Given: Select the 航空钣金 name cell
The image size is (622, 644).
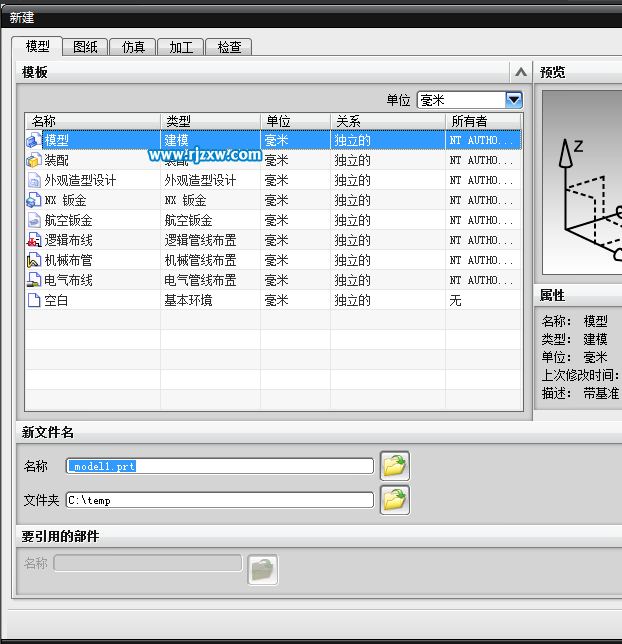Looking at the screenshot, I should pos(68,221).
